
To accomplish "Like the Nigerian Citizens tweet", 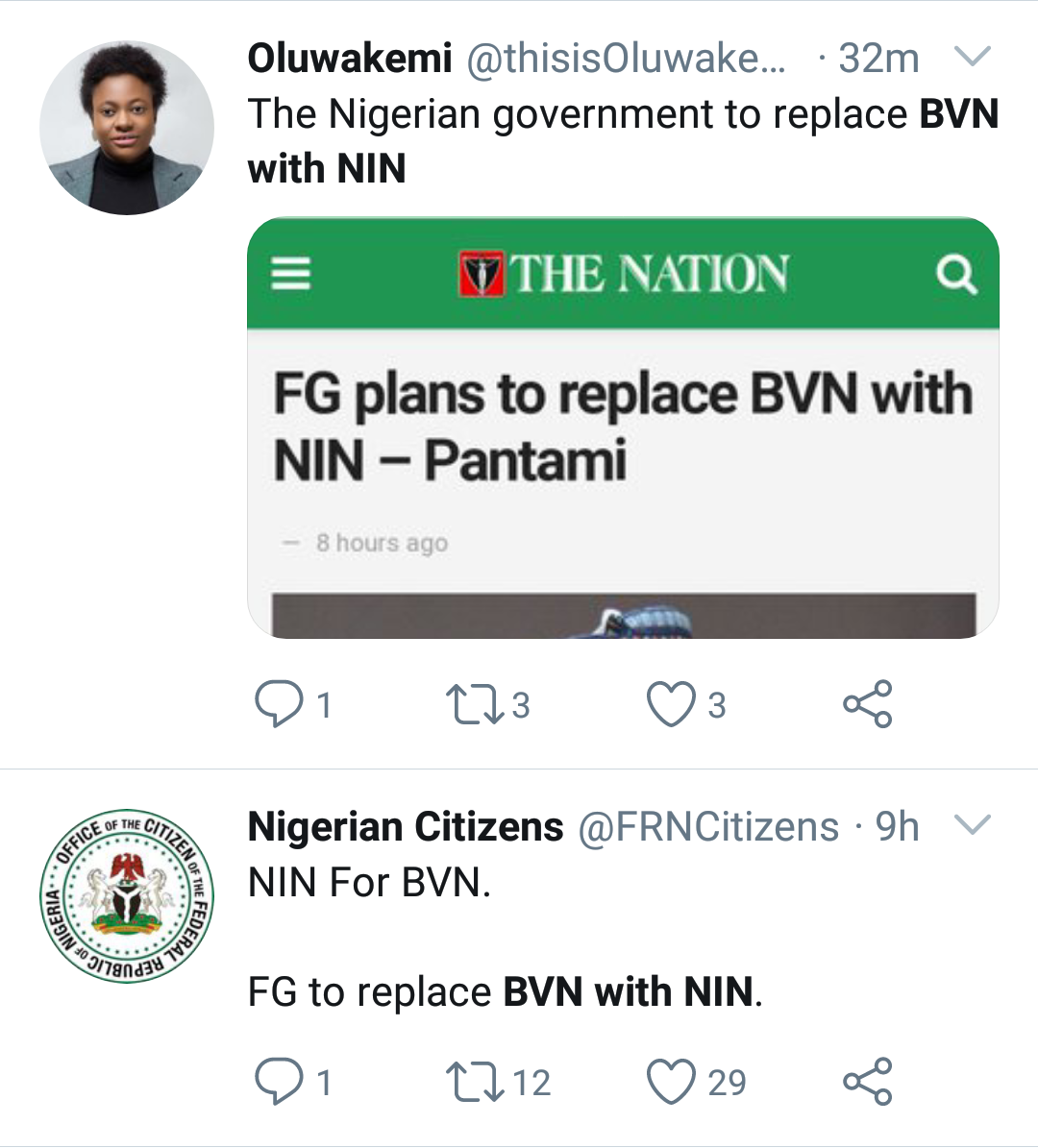I will click(671, 1082).
